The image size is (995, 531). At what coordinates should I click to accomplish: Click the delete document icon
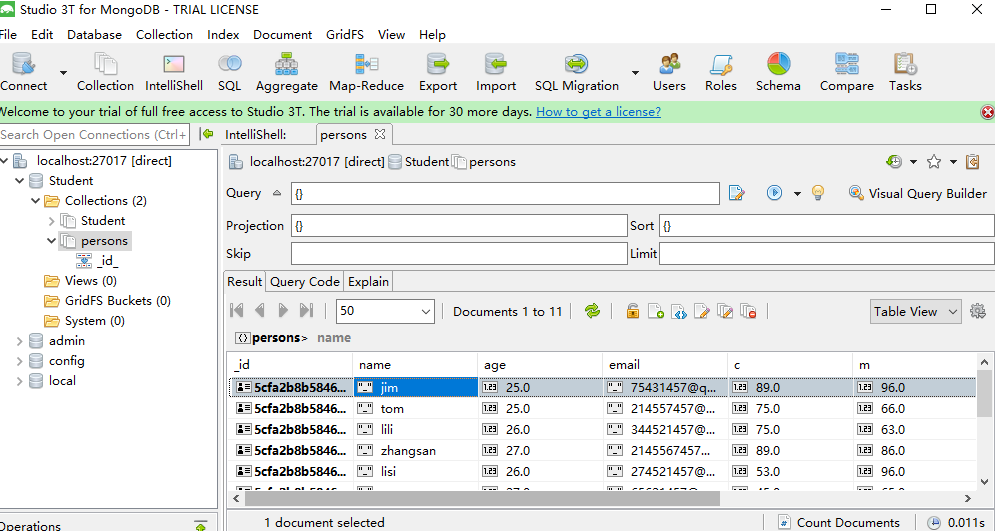pyautogui.click(x=748, y=311)
